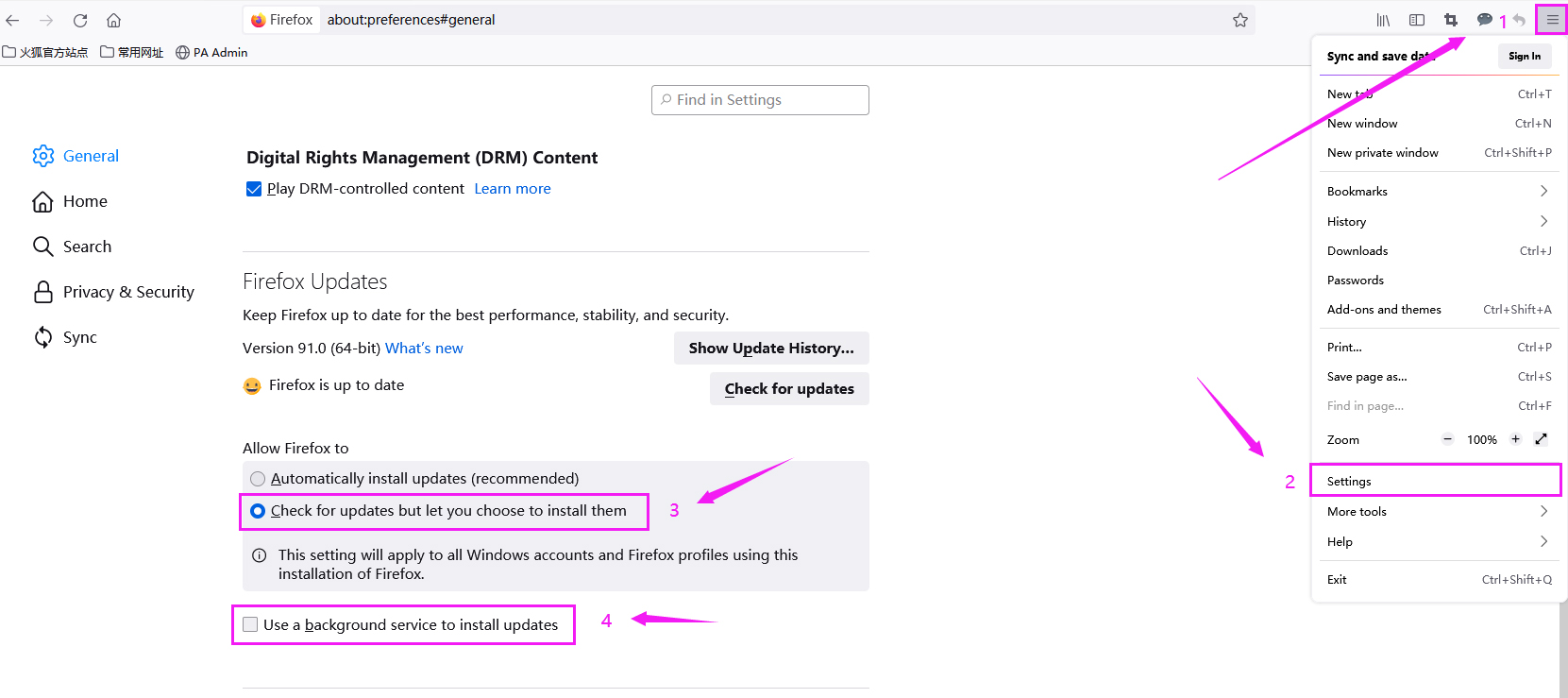Viewport: 1568px width, 698px height.
Task: Click the info icon in update note
Action: [259, 555]
